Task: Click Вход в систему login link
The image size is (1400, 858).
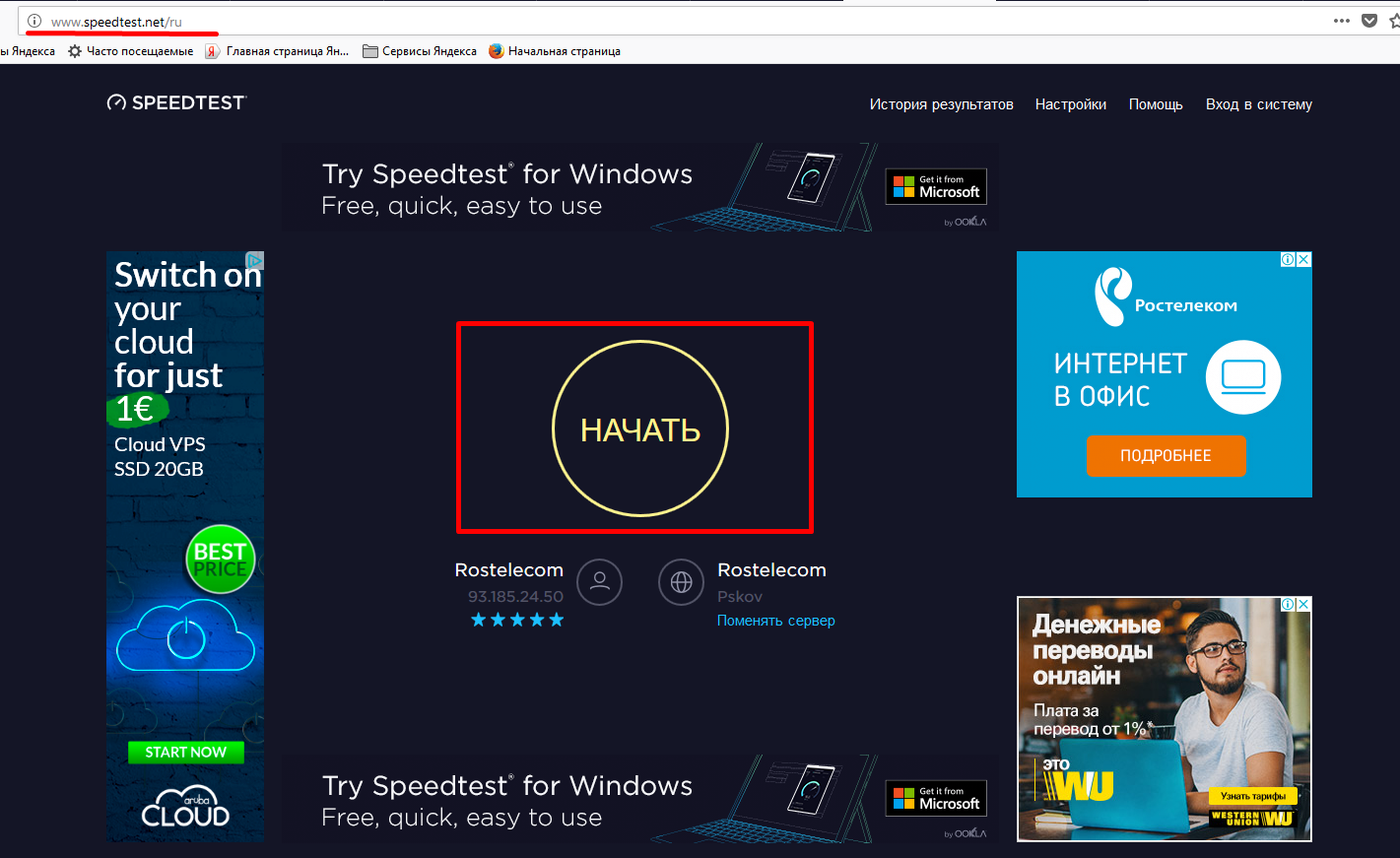Action: (1258, 104)
